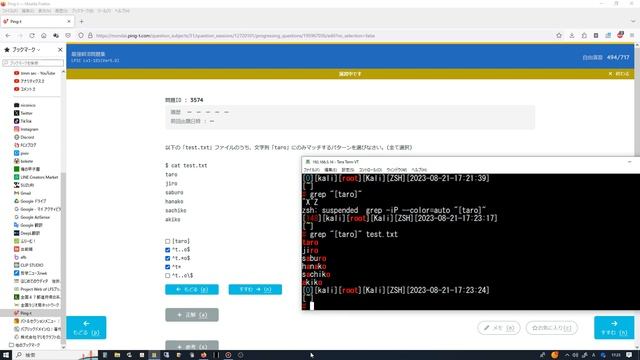Open Firefox hamburger application menu
Image resolution: width=640 pixels, height=360 pixels.
click(x=632, y=36)
